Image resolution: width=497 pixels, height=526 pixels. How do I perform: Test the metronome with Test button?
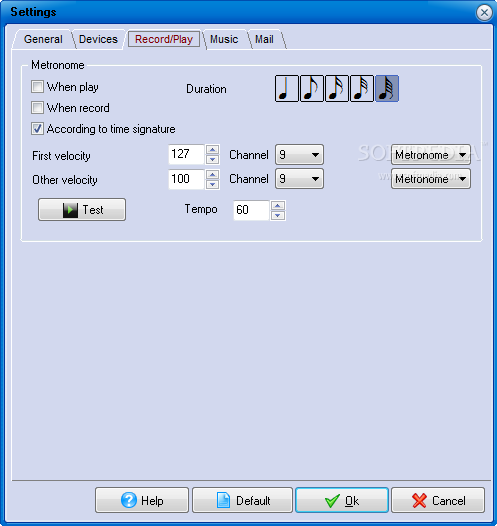tap(82, 209)
